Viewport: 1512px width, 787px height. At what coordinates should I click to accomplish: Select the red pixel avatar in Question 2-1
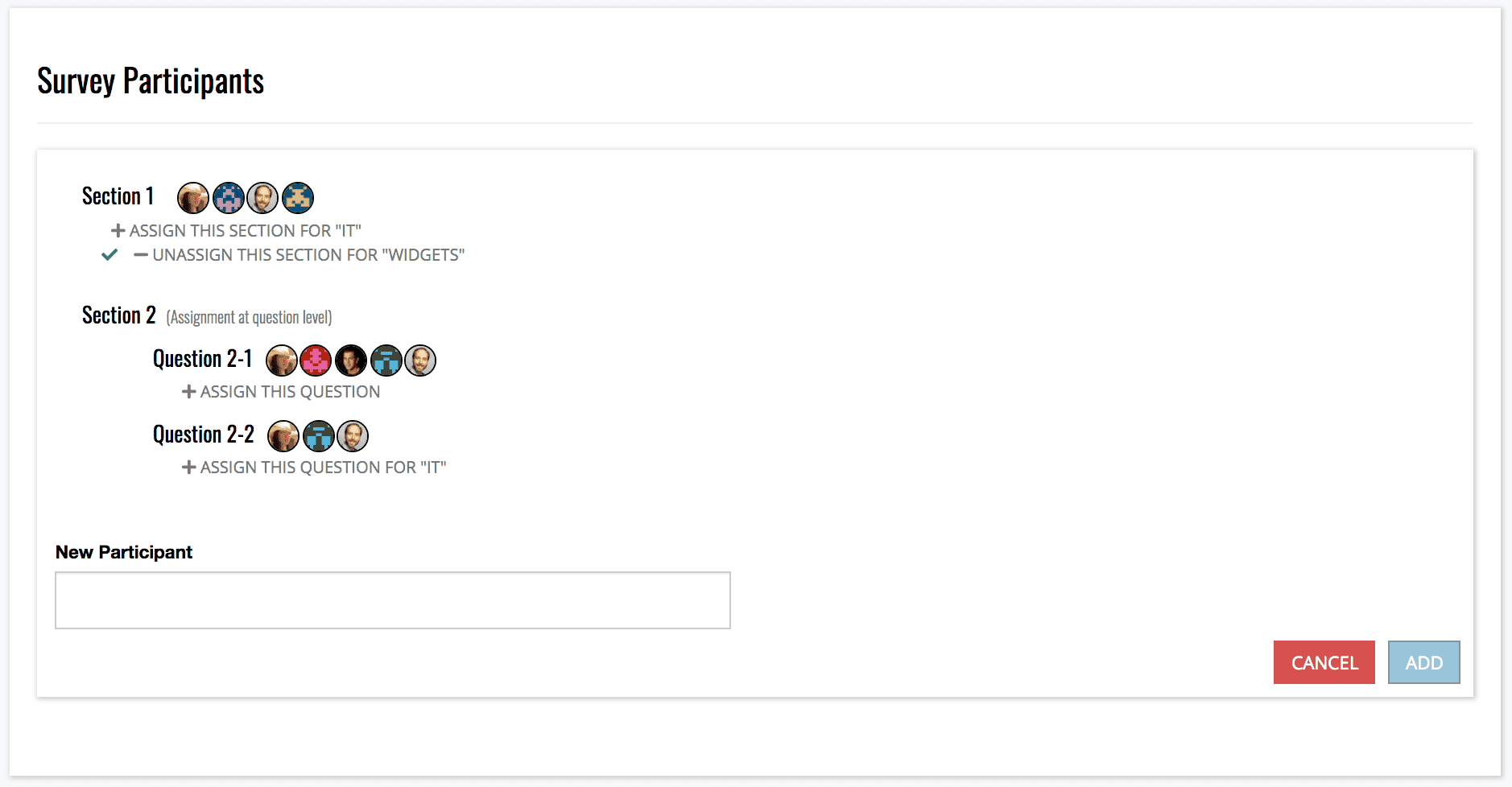[x=316, y=361]
